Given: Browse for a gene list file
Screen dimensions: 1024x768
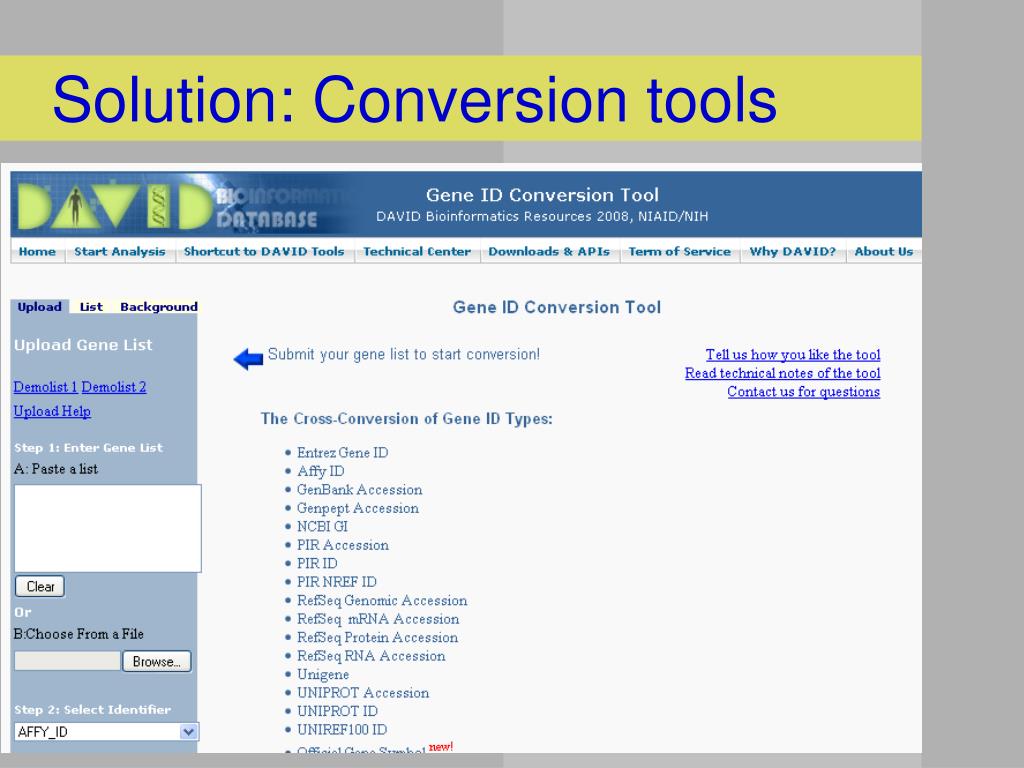Looking at the screenshot, I should click(x=157, y=661).
